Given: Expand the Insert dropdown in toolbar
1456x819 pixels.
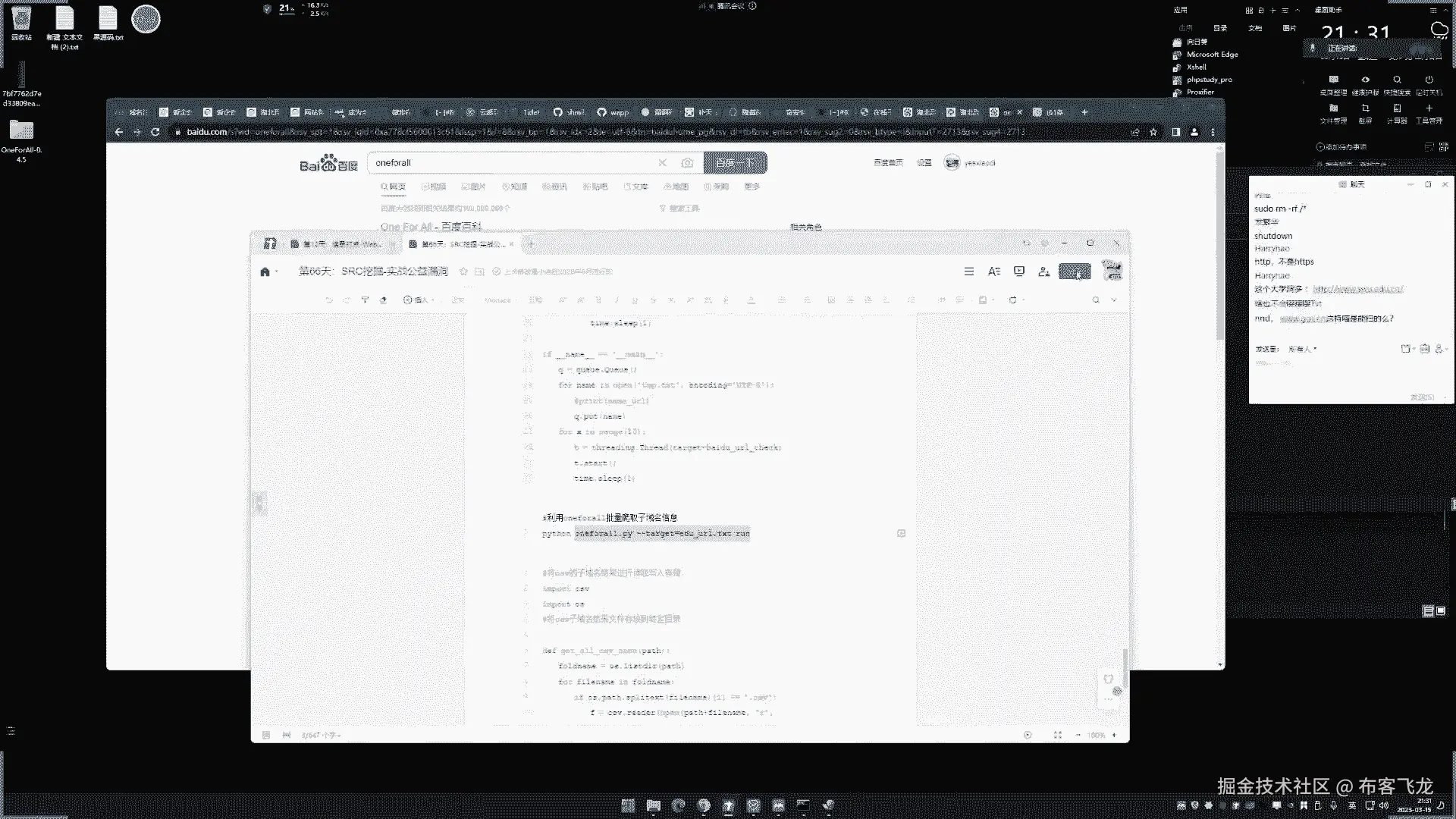Looking at the screenshot, I should pos(418,300).
